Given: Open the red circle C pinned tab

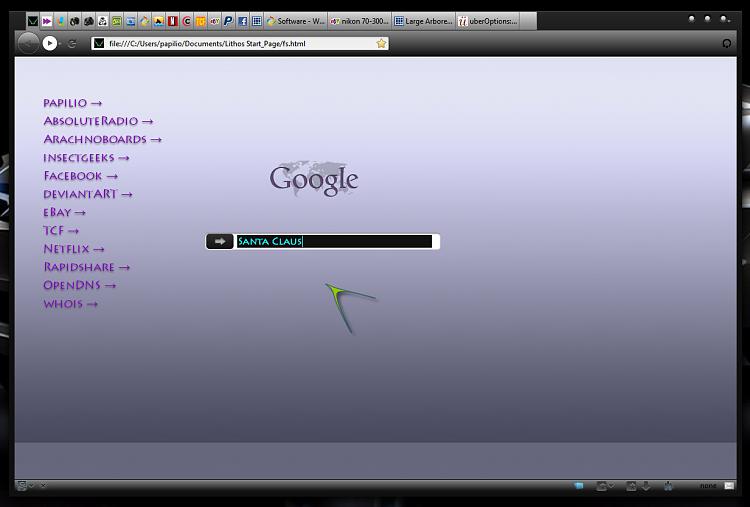Looking at the screenshot, I should (x=187, y=21).
